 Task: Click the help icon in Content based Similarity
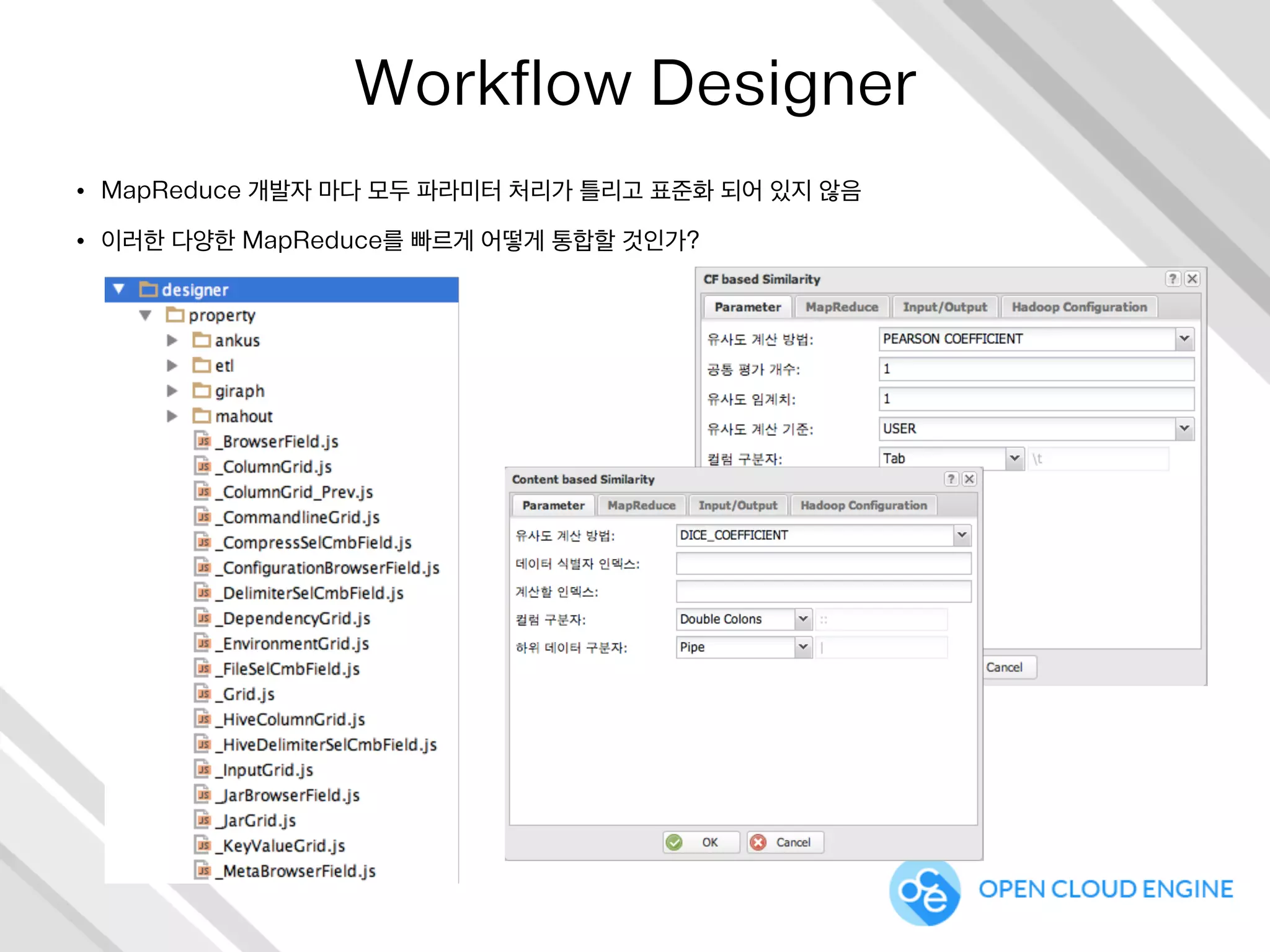pos(951,479)
